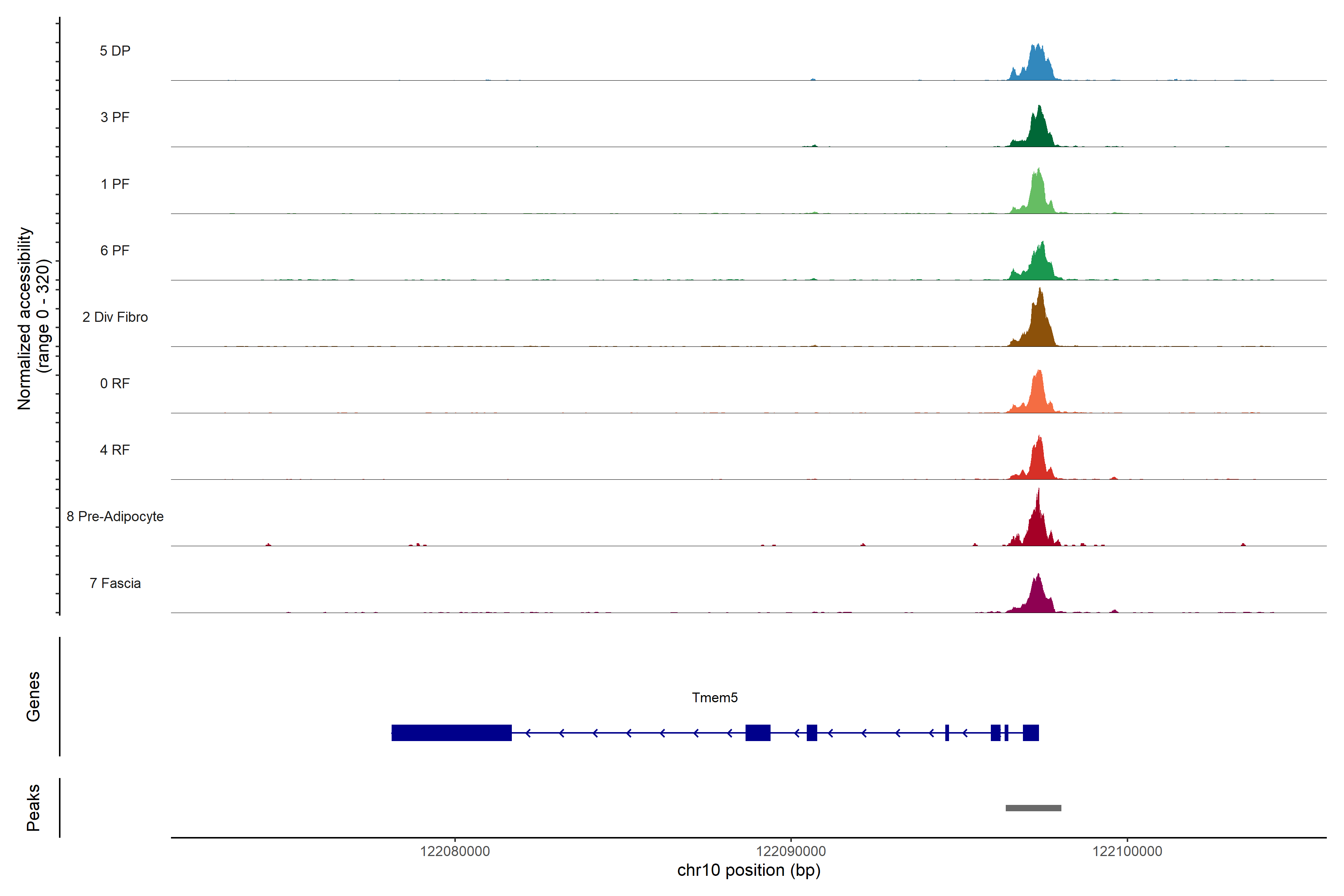Viewport: 1344px width, 896px height.
Task: Click the 8 Pre-Adipocyte track label
Action: click(x=115, y=517)
